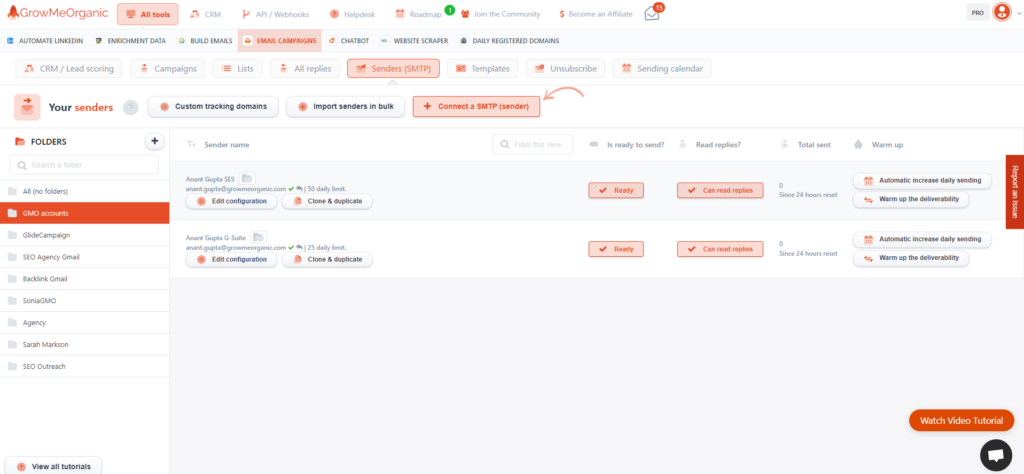Click Import senders in bulk
Viewport: 1024px width, 474px height.
tap(345, 106)
